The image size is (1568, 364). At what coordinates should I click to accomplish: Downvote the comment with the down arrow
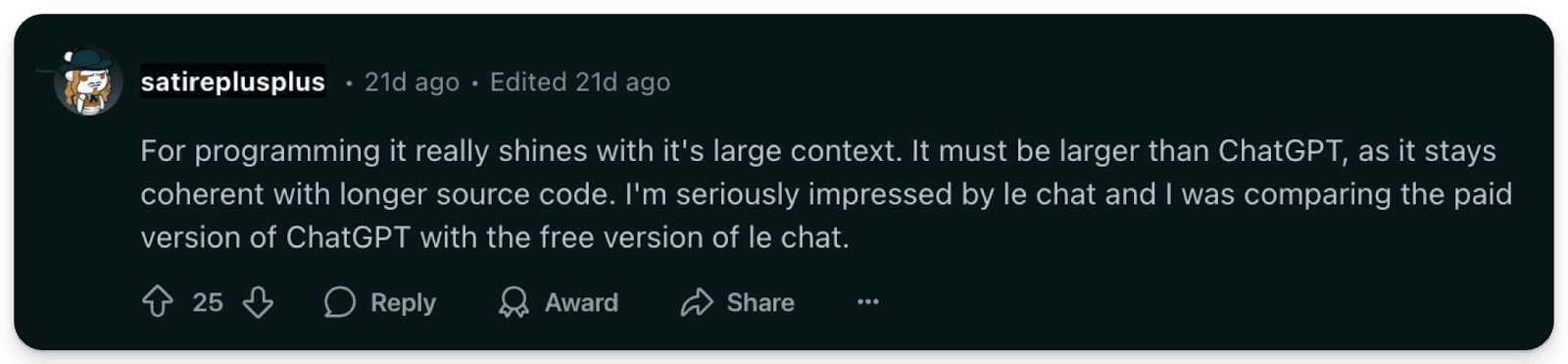tap(258, 302)
